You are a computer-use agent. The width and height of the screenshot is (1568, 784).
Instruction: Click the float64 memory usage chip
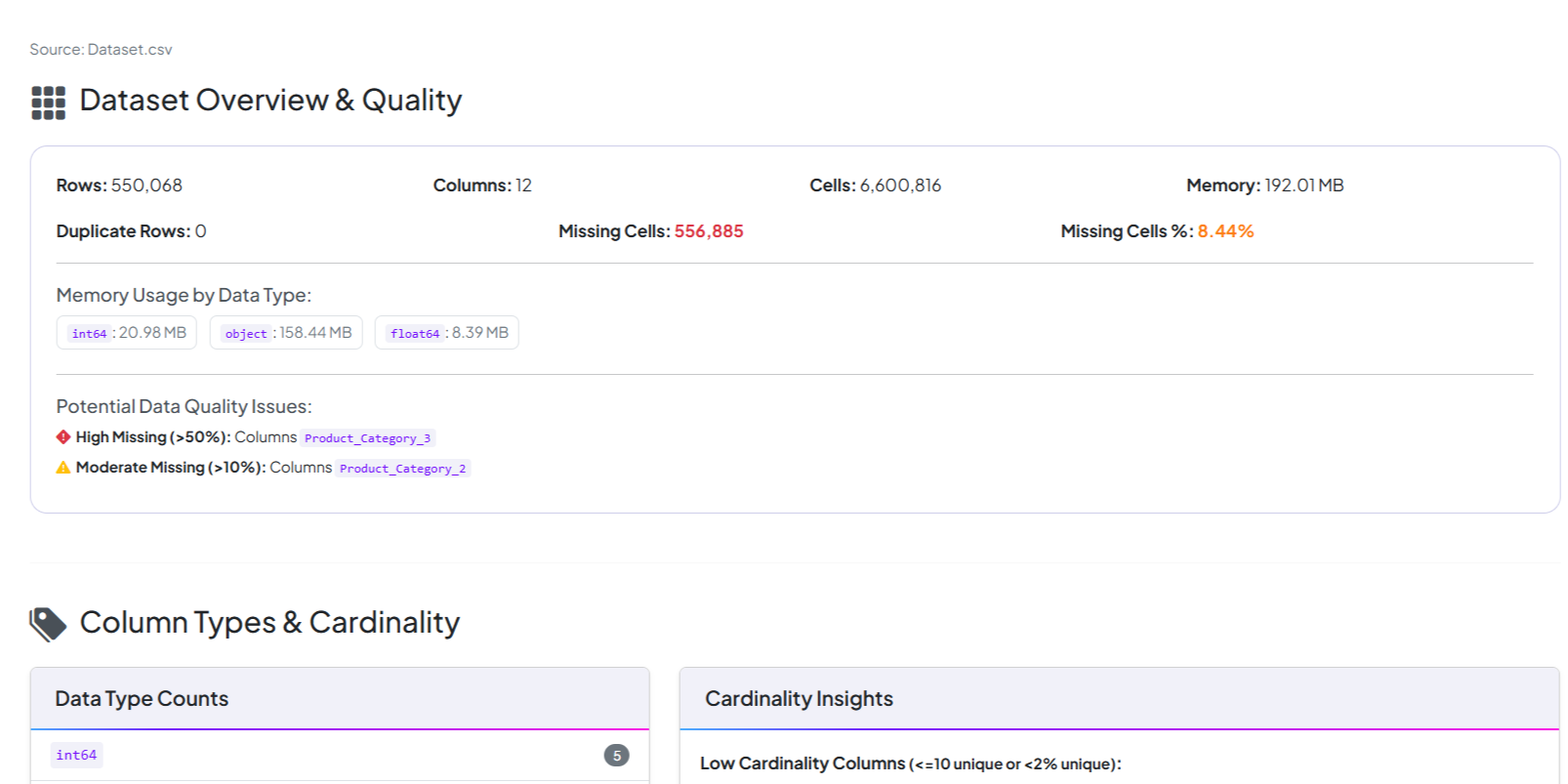[447, 333]
